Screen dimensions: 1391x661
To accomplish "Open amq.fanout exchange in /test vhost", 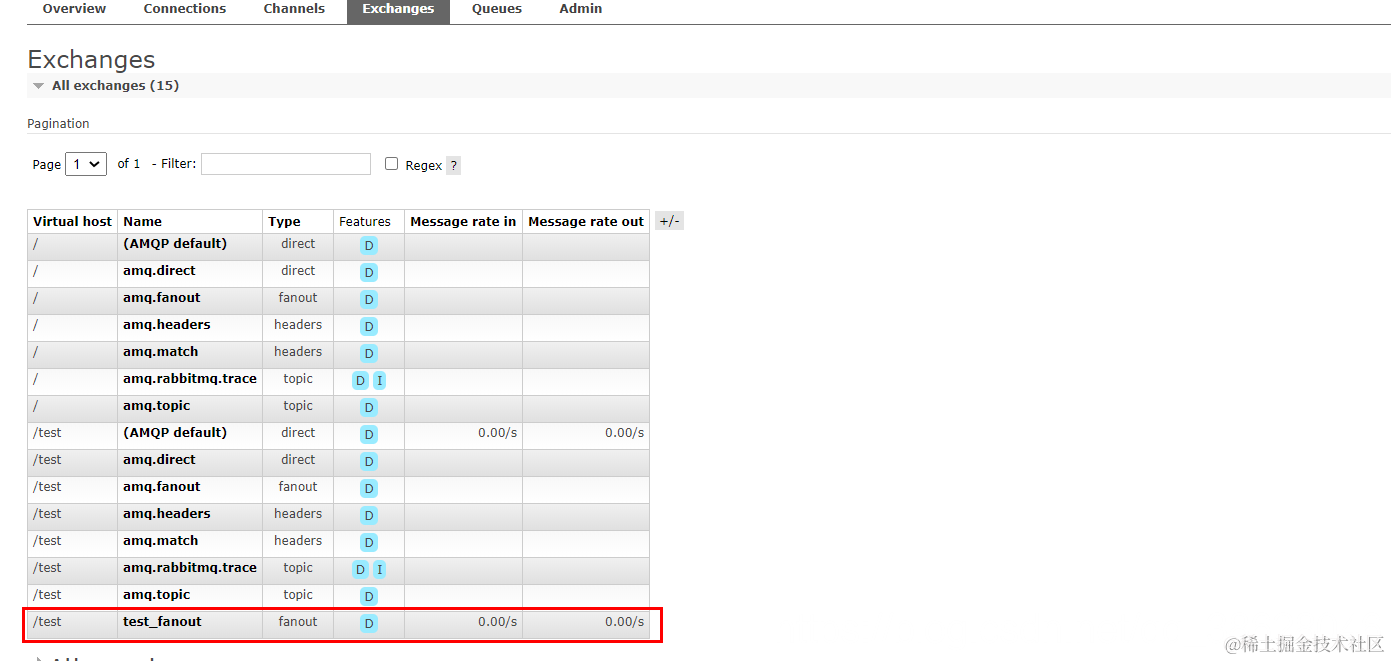I will (x=161, y=487).
